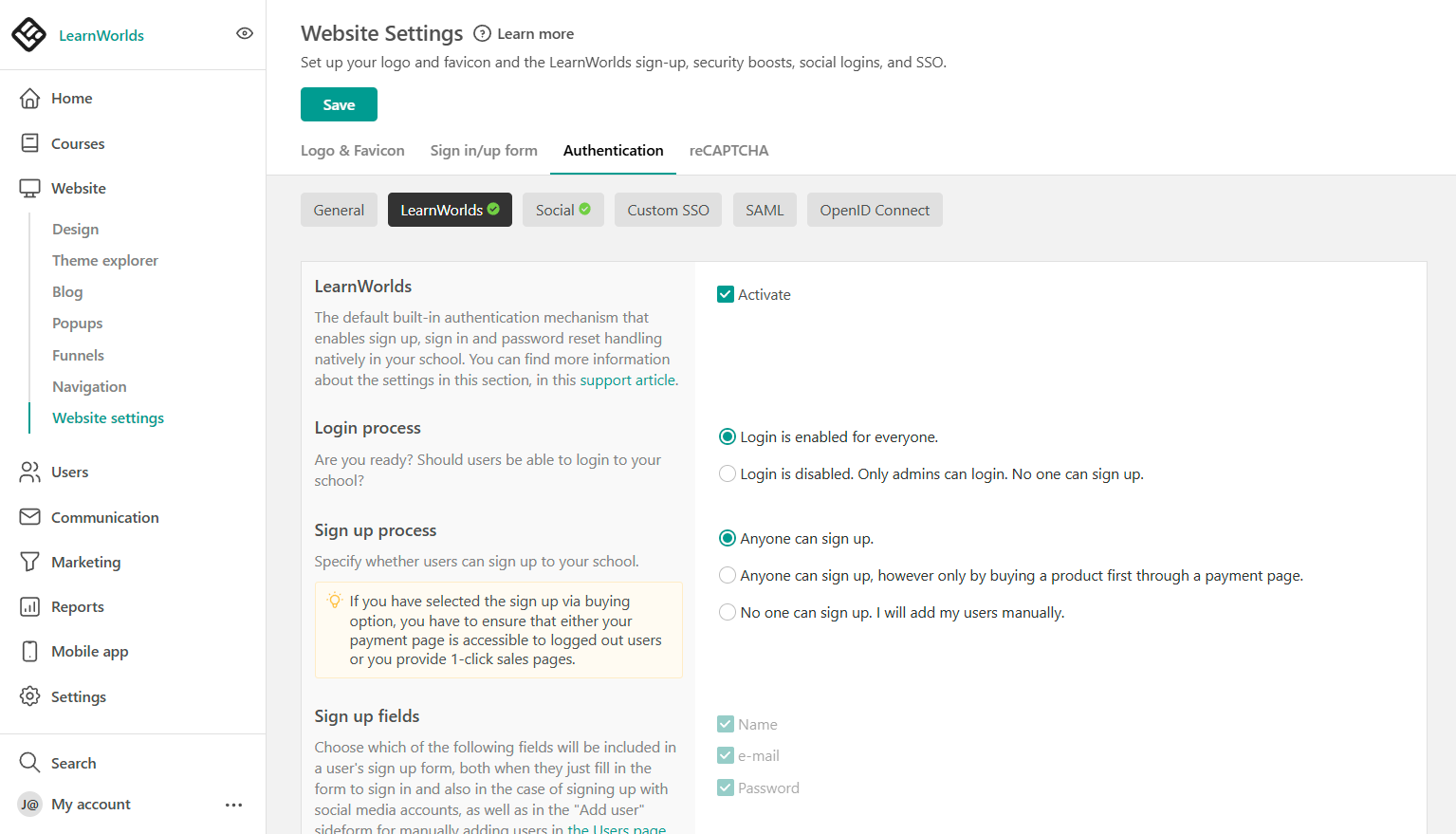This screenshot has height=834, width=1456.
Task: Select the LearnWorlds authentication sub-tab
Action: pyautogui.click(x=450, y=210)
